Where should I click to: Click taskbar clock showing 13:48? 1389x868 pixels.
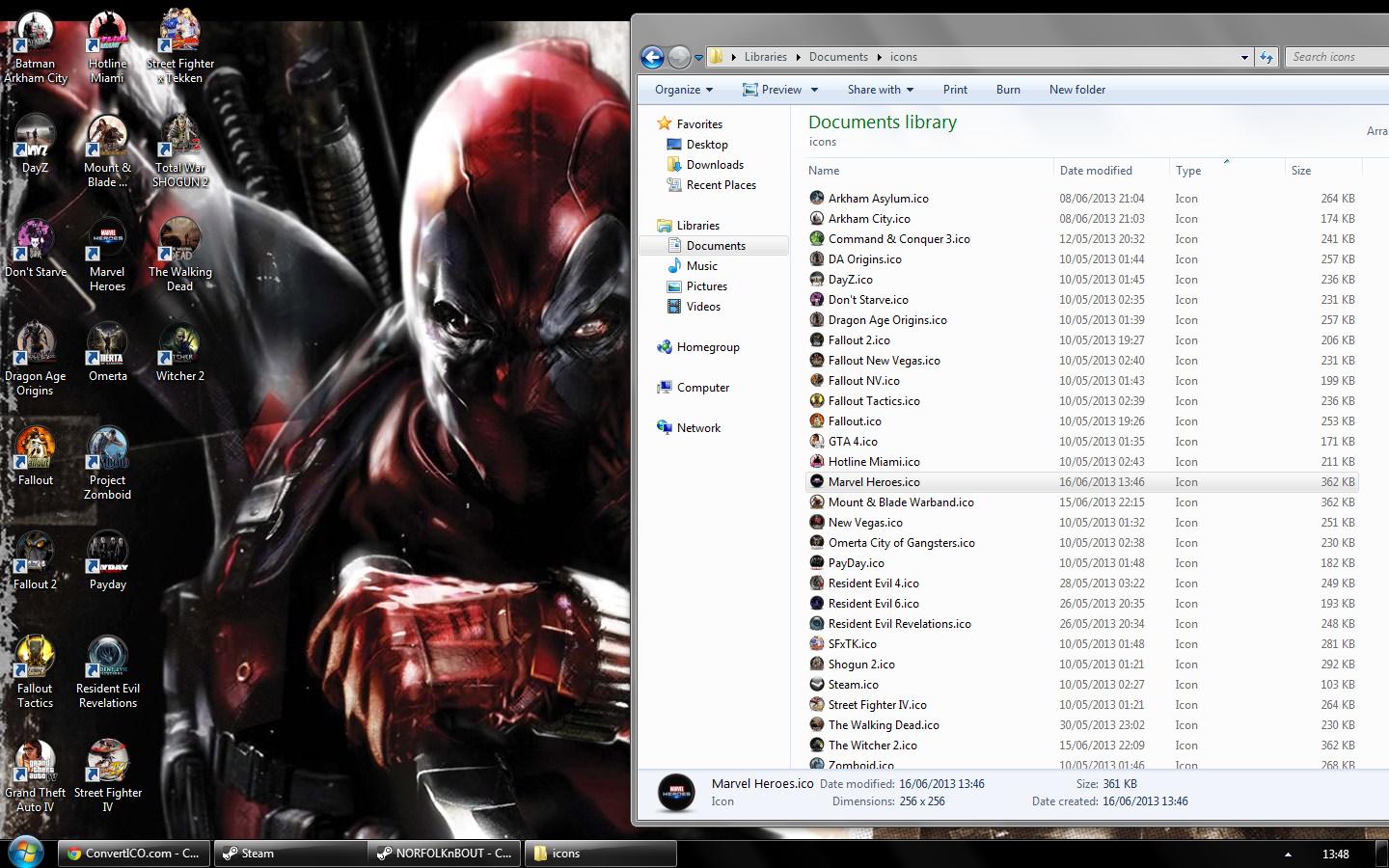click(x=1335, y=854)
